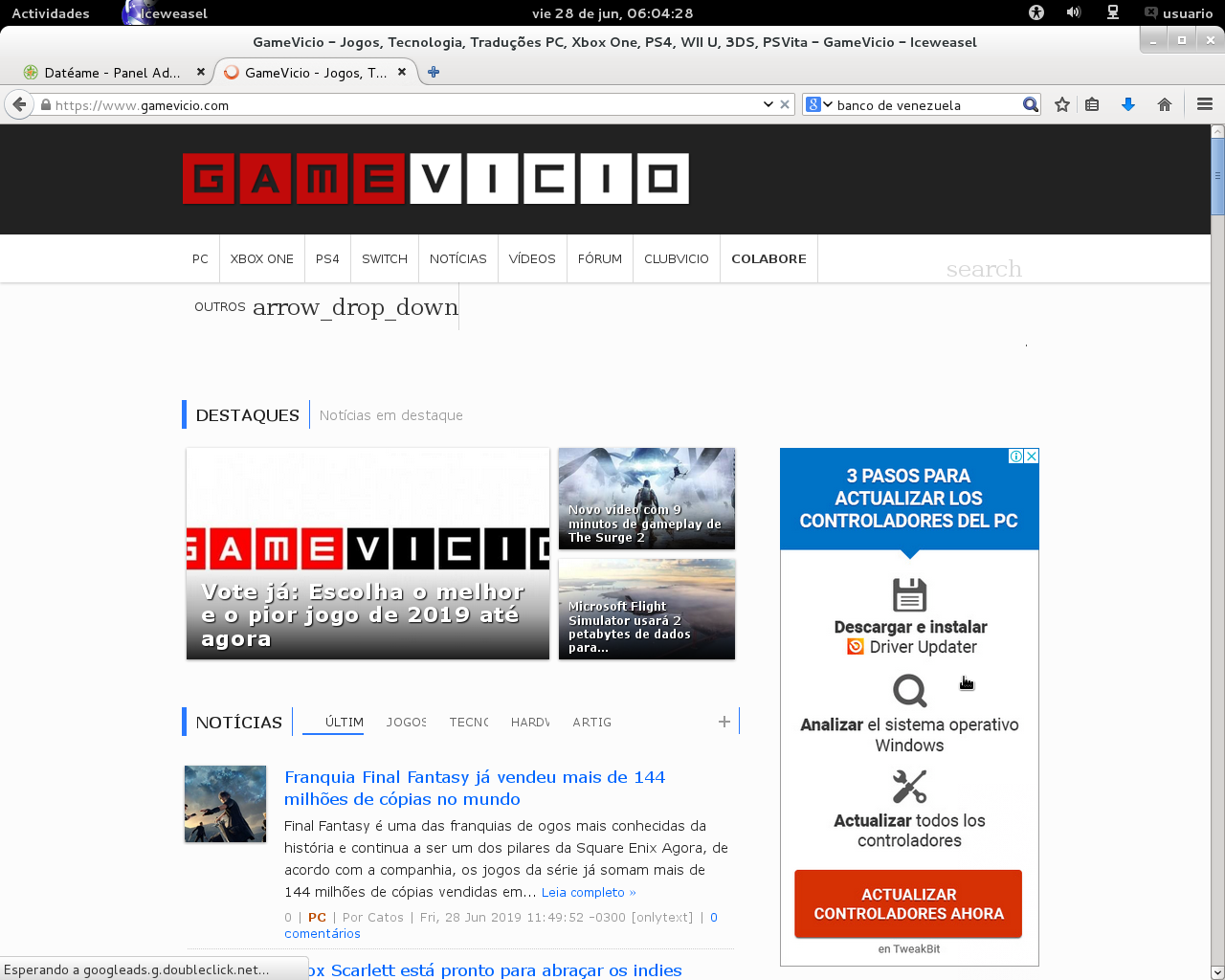The height and width of the screenshot is (980, 1225).
Task: Open the XBOX ONE navigation item
Action: tap(262, 258)
